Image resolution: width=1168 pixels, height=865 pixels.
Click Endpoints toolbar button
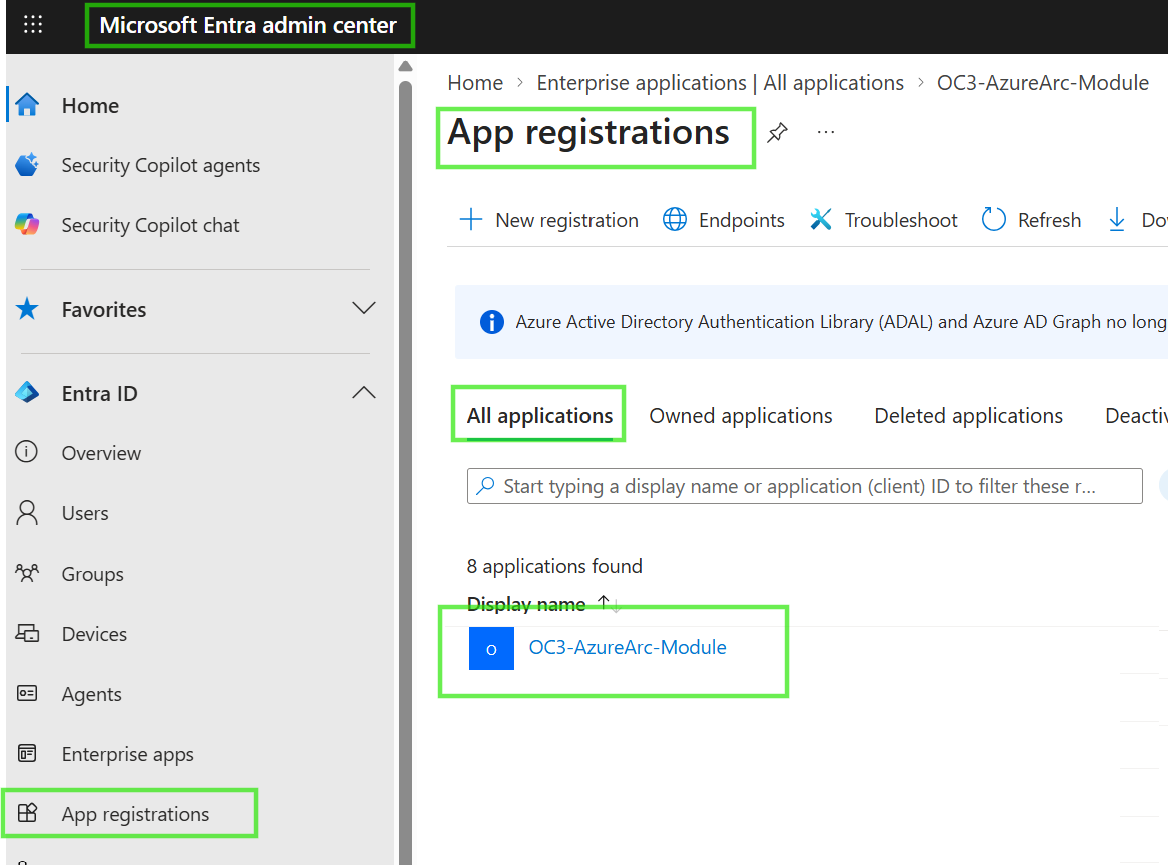723,220
